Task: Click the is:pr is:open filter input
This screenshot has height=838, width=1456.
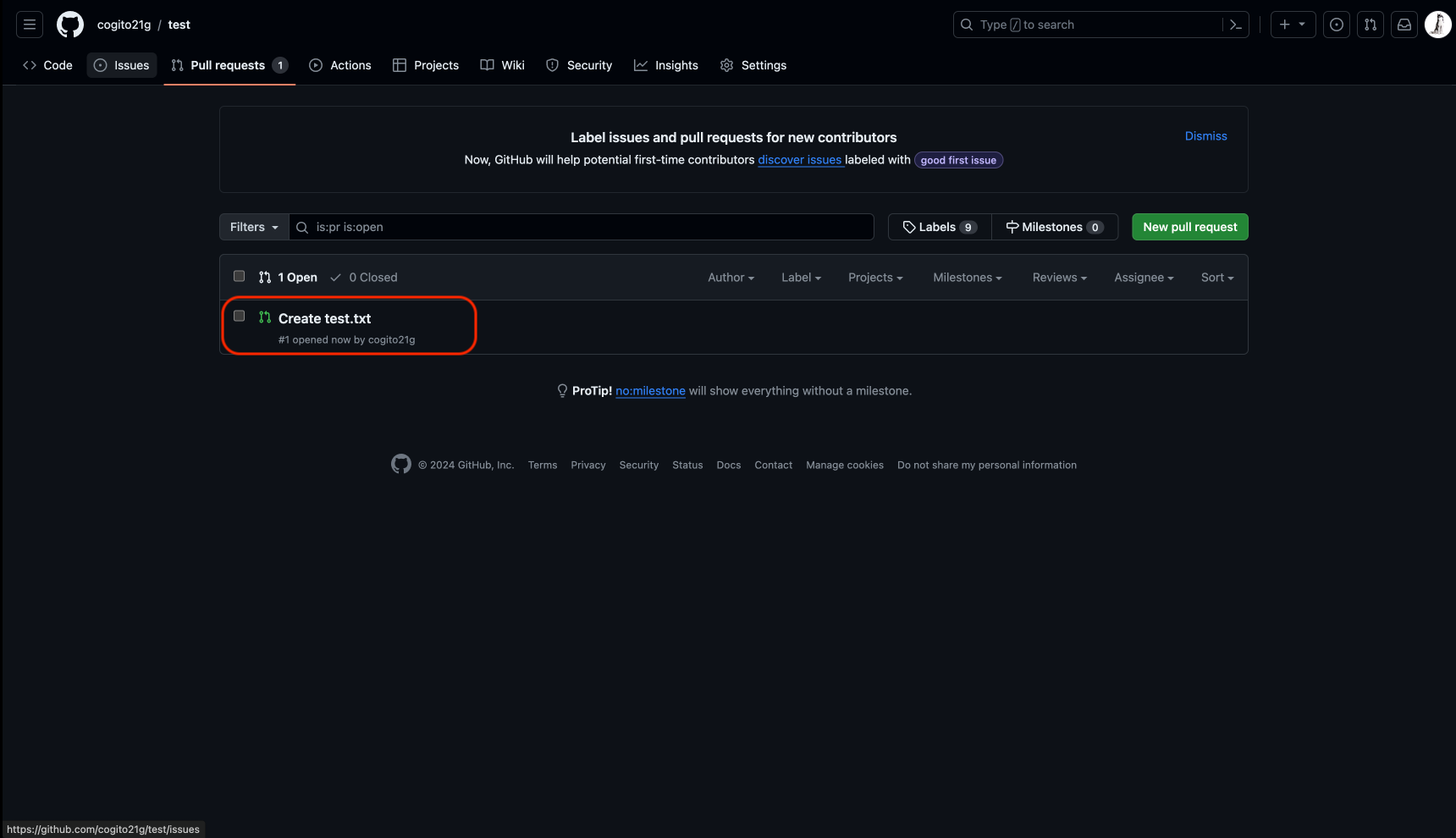Action: pyautogui.click(x=582, y=227)
